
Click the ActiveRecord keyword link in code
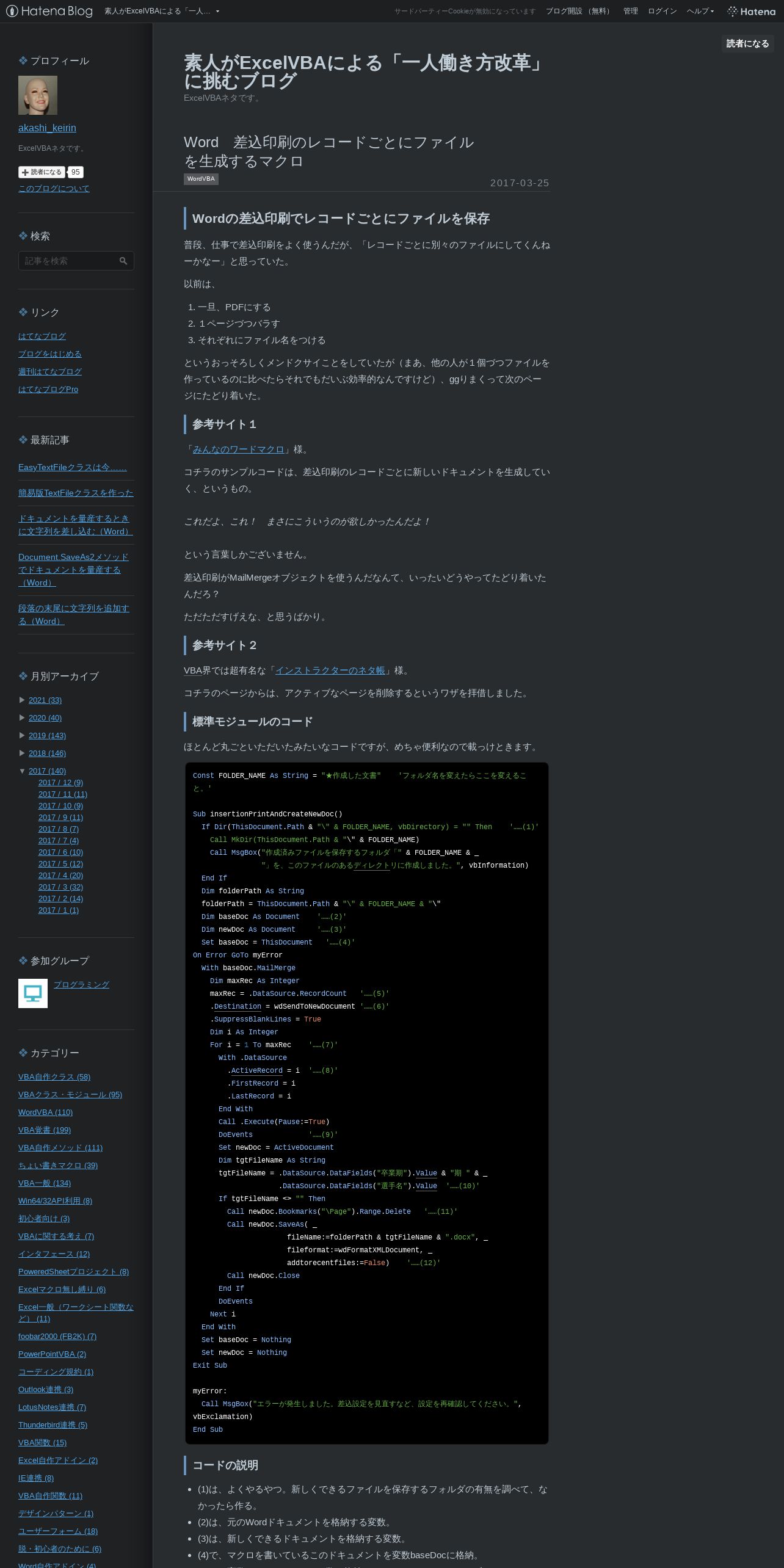coord(256,1070)
